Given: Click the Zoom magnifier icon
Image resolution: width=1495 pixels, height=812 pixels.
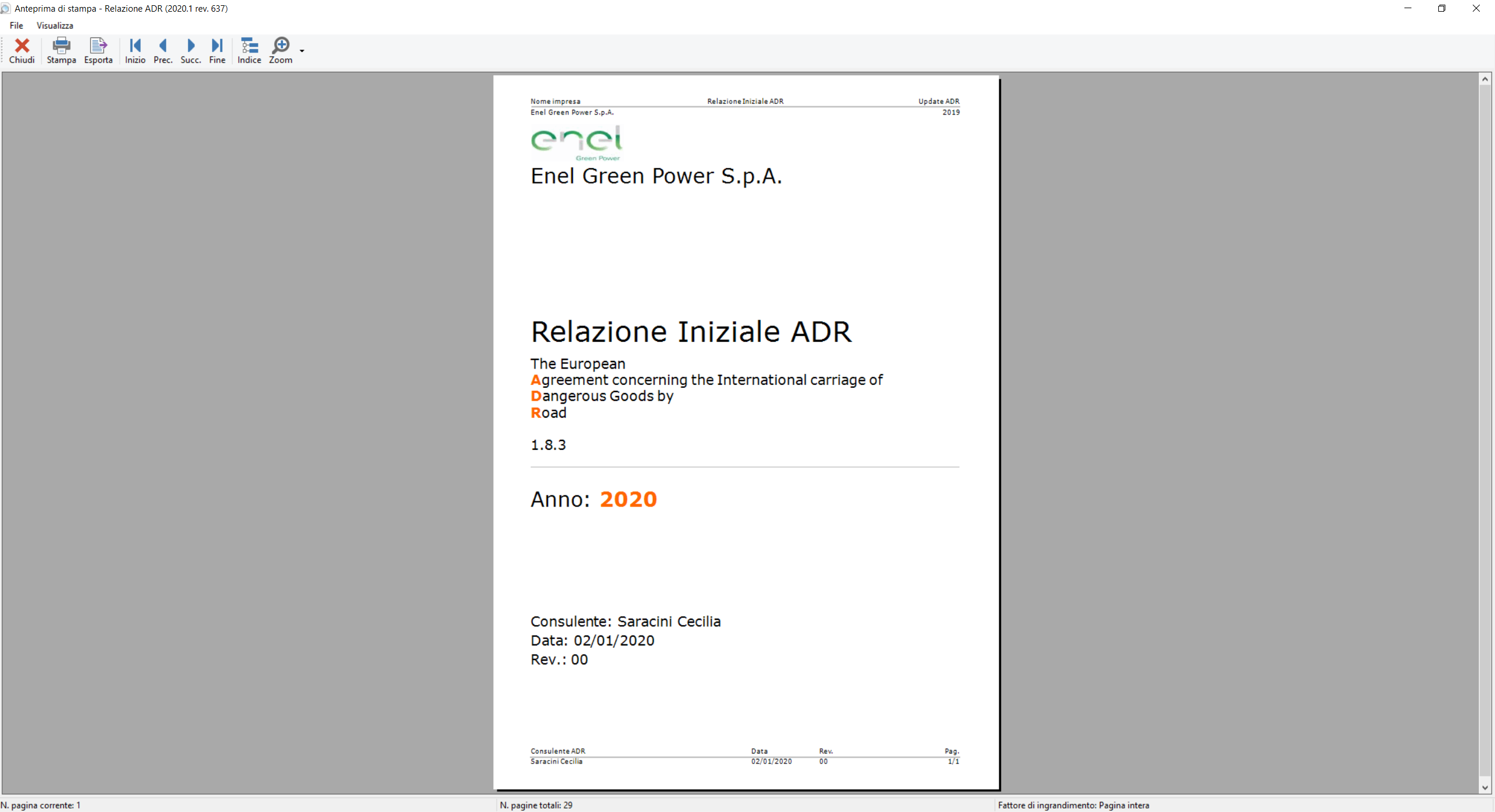Looking at the screenshot, I should (281, 46).
